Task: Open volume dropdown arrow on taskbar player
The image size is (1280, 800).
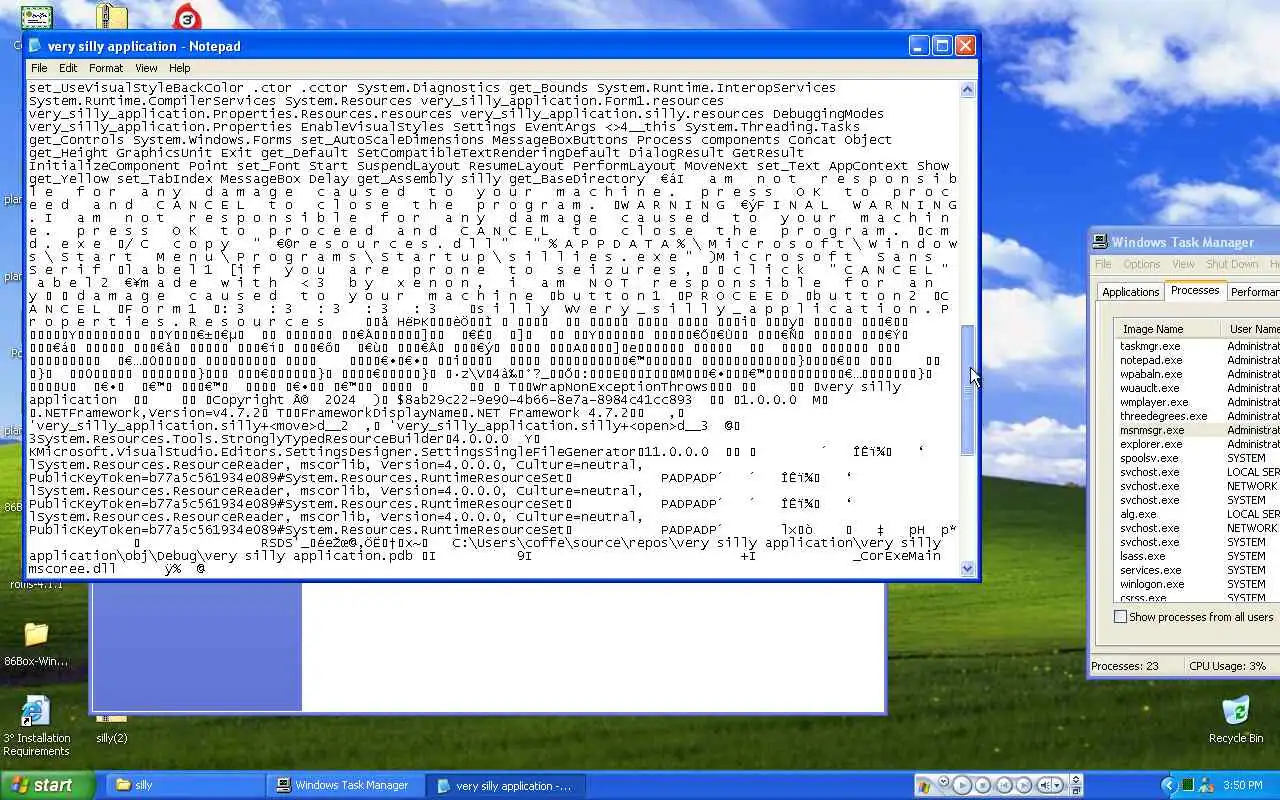Action: point(1057,785)
